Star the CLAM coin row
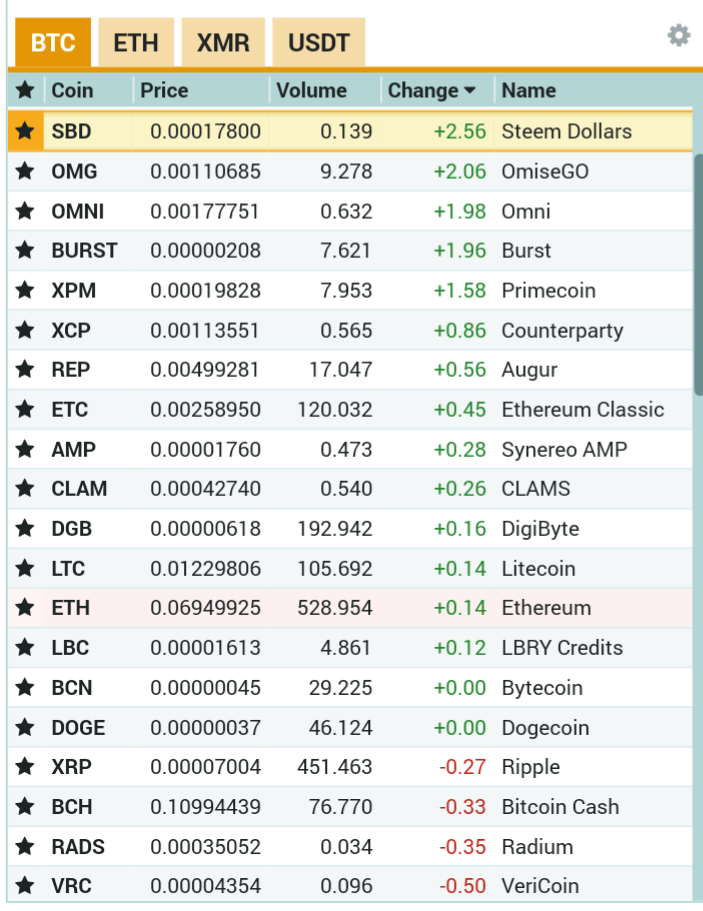This screenshot has height=911, width=703. pyautogui.click(x=25, y=489)
